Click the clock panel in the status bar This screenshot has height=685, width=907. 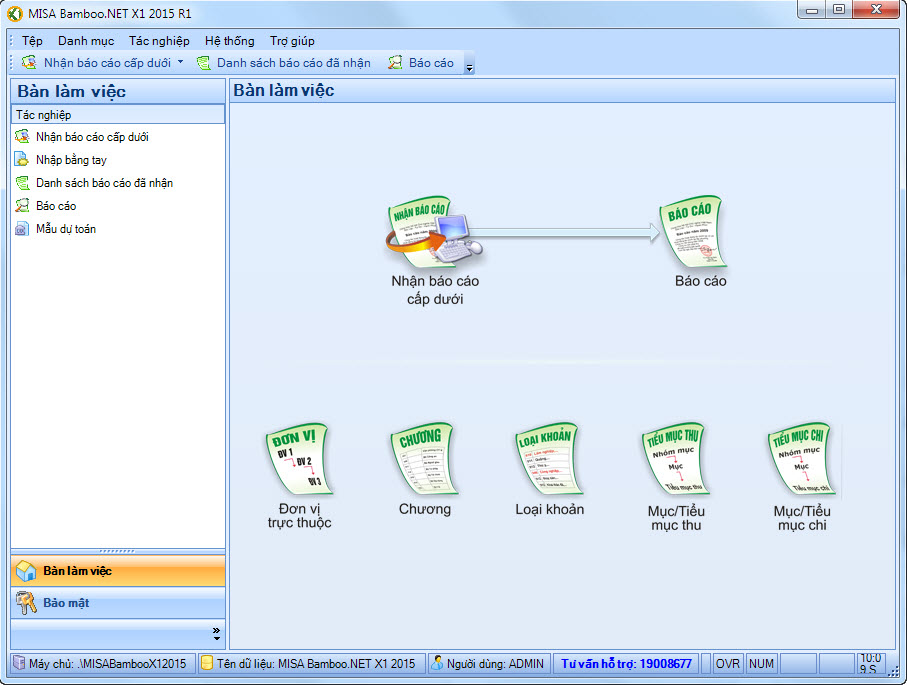pos(871,664)
